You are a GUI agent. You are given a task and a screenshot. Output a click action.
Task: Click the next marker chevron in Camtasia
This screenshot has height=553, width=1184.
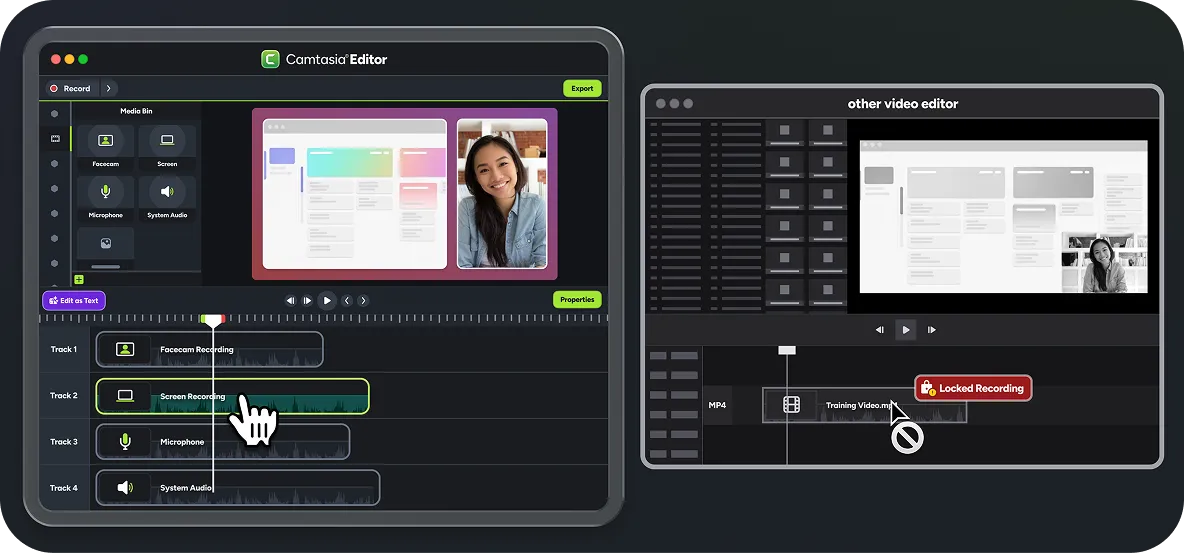363,300
